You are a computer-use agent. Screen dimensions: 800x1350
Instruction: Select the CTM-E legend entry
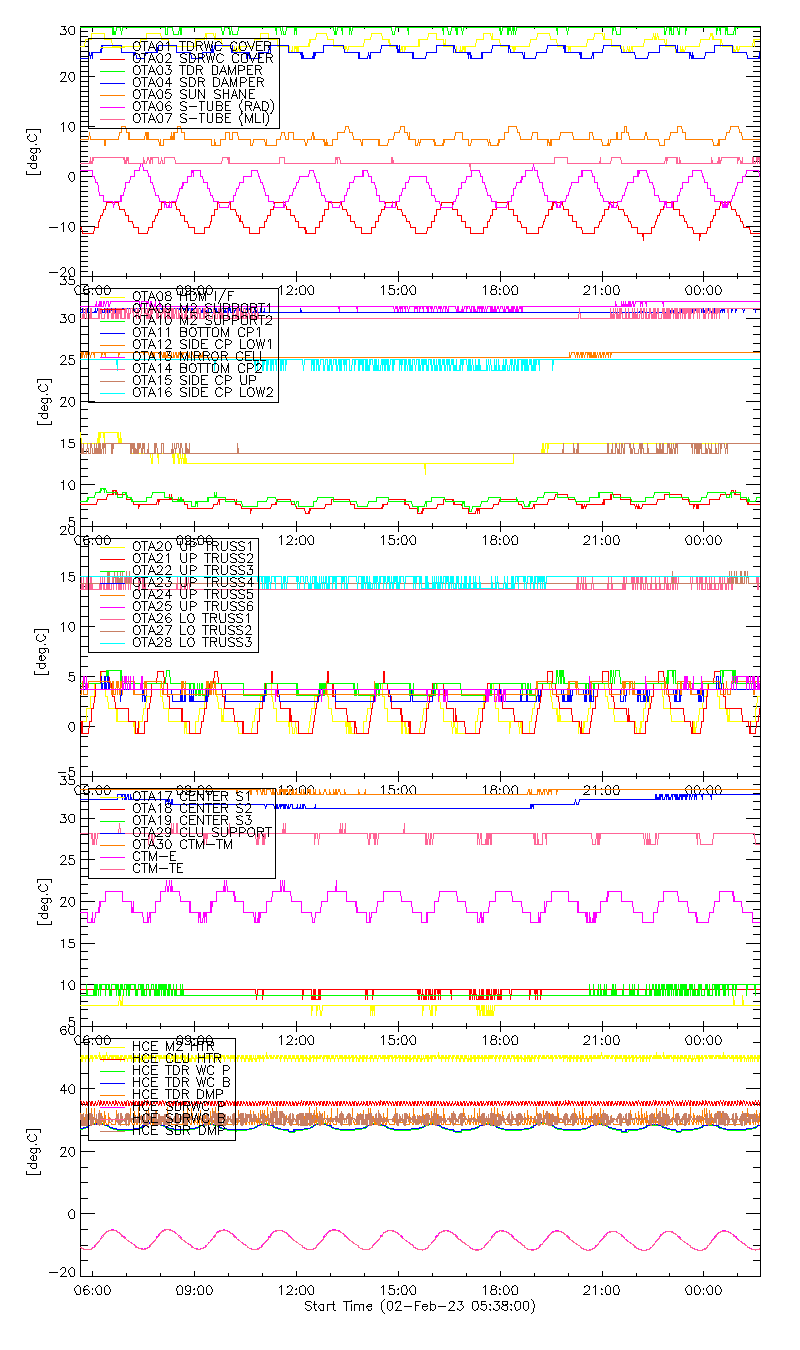tap(154, 856)
